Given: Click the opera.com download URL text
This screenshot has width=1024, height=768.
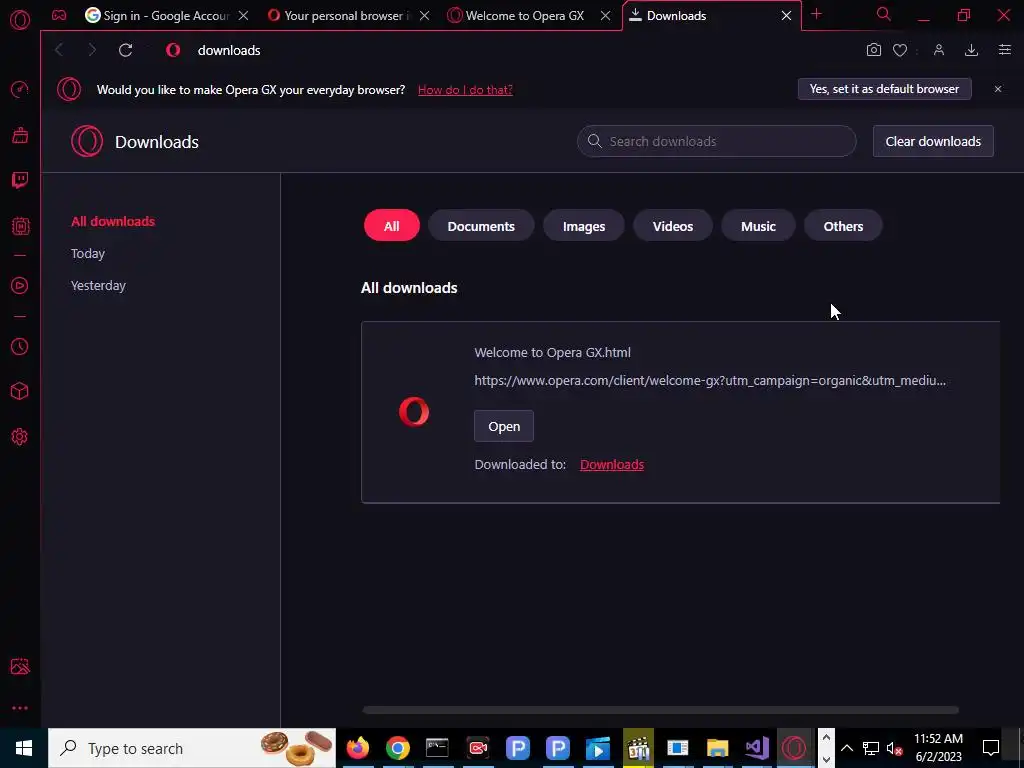Looking at the screenshot, I should point(710,381).
